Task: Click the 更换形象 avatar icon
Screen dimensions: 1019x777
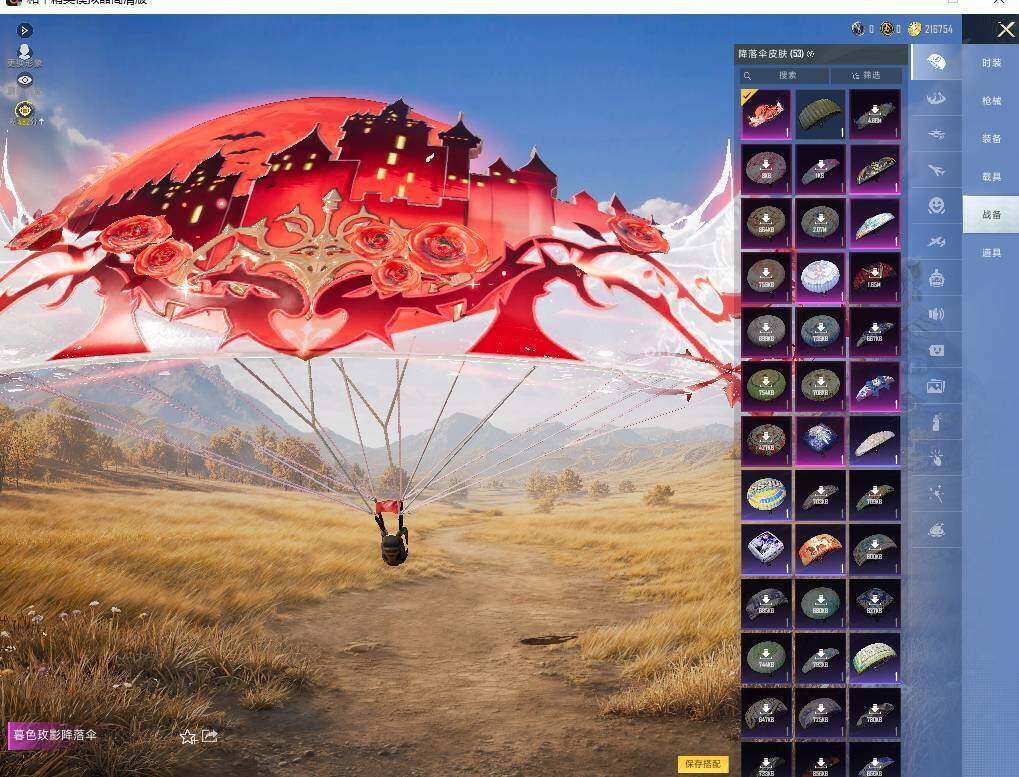Action: (x=25, y=55)
